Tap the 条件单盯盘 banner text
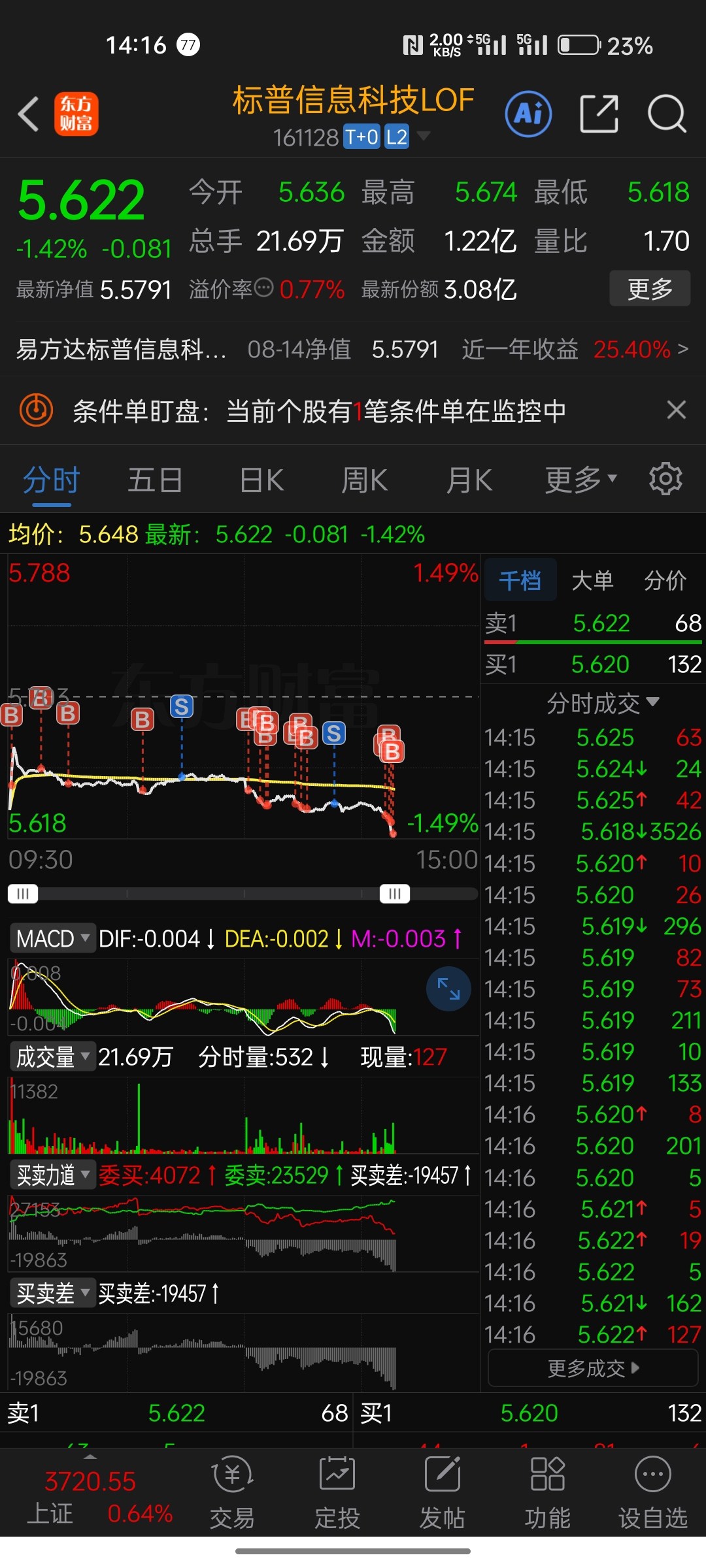This screenshot has width=706, height=1568. tap(319, 411)
